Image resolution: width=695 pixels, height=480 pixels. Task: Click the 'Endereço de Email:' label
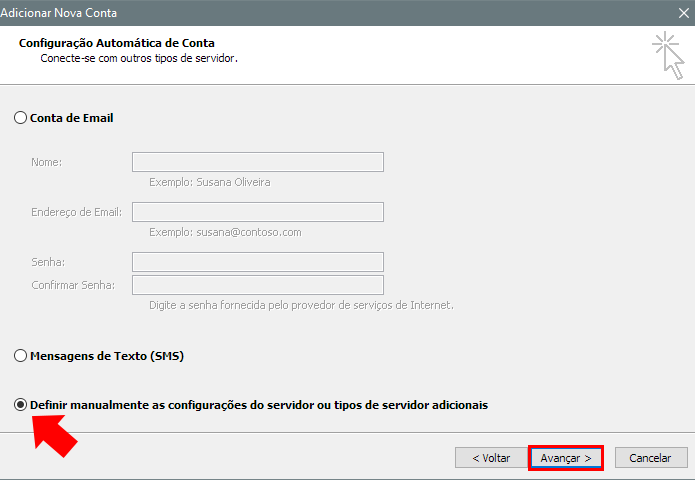point(77,212)
